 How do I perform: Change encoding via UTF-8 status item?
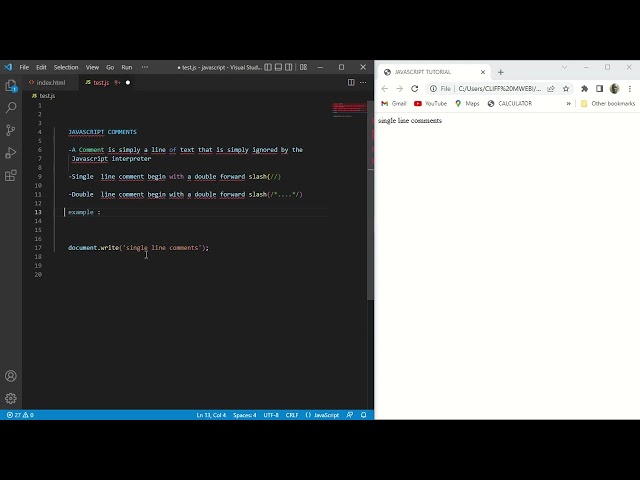point(271,415)
